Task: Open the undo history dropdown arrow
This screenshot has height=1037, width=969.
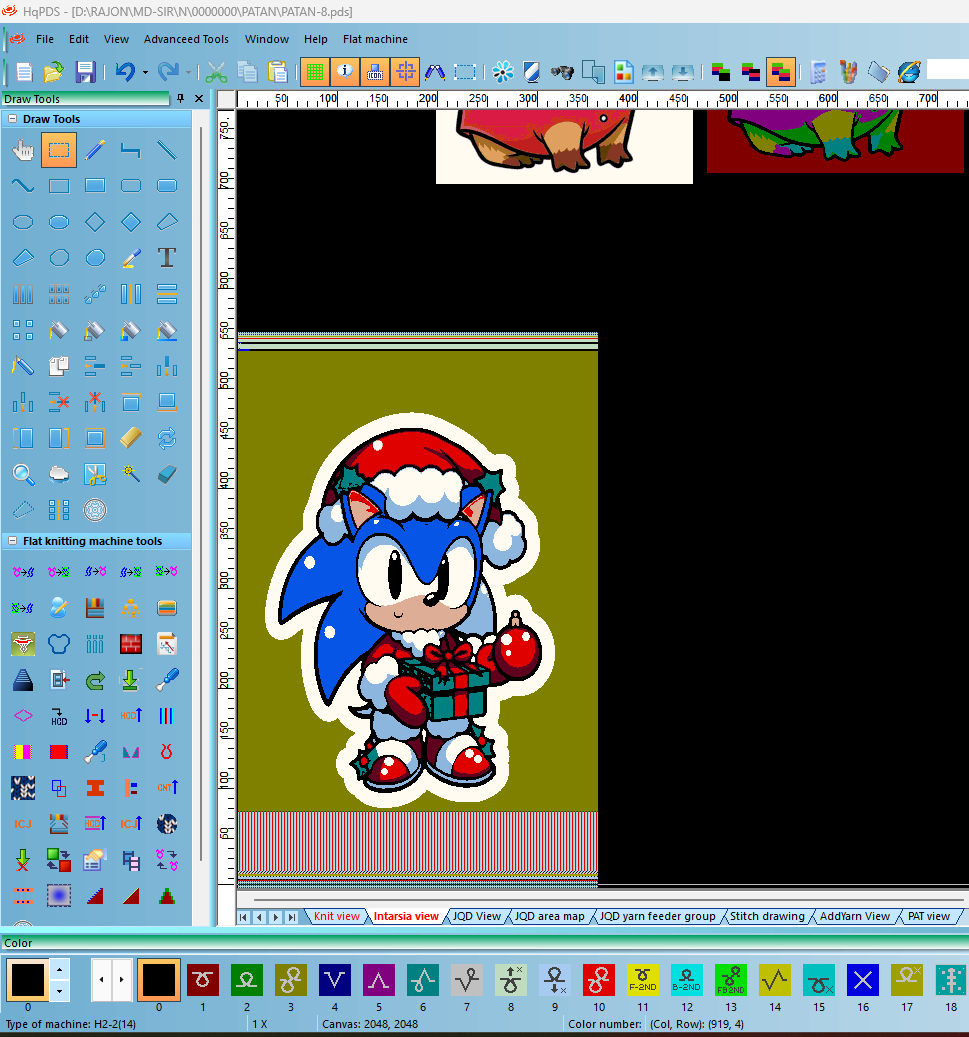Action: tap(145, 72)
